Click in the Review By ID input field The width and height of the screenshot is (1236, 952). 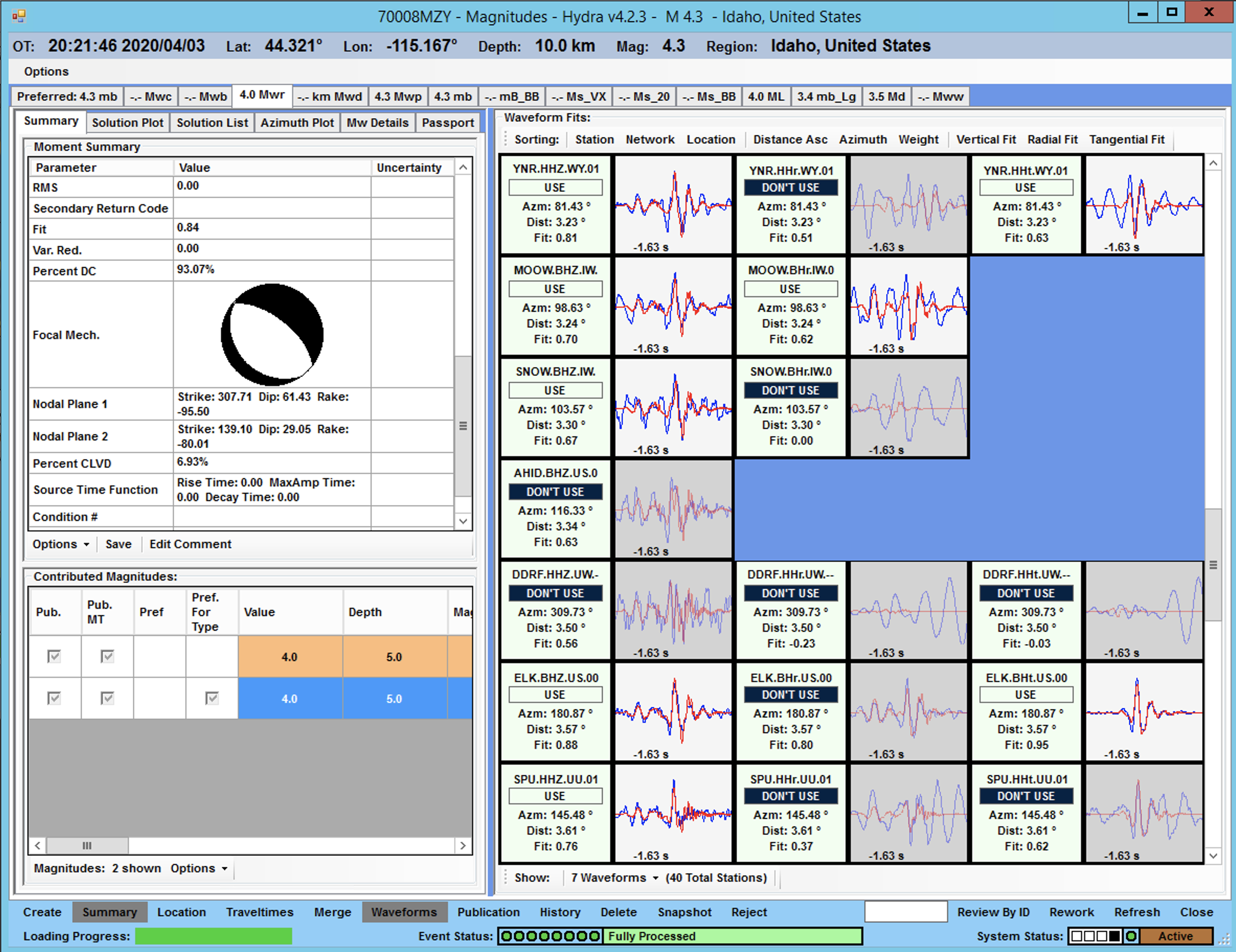point(905,911)
